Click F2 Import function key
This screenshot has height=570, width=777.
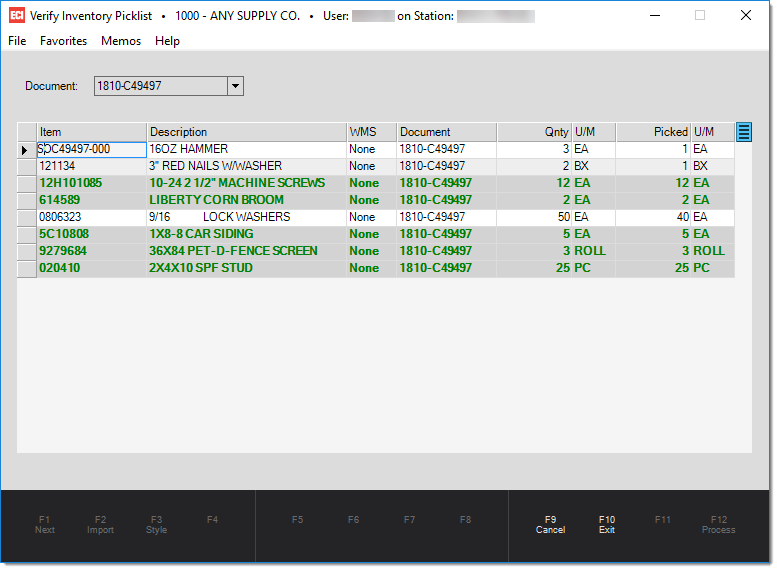pos(100,524)
